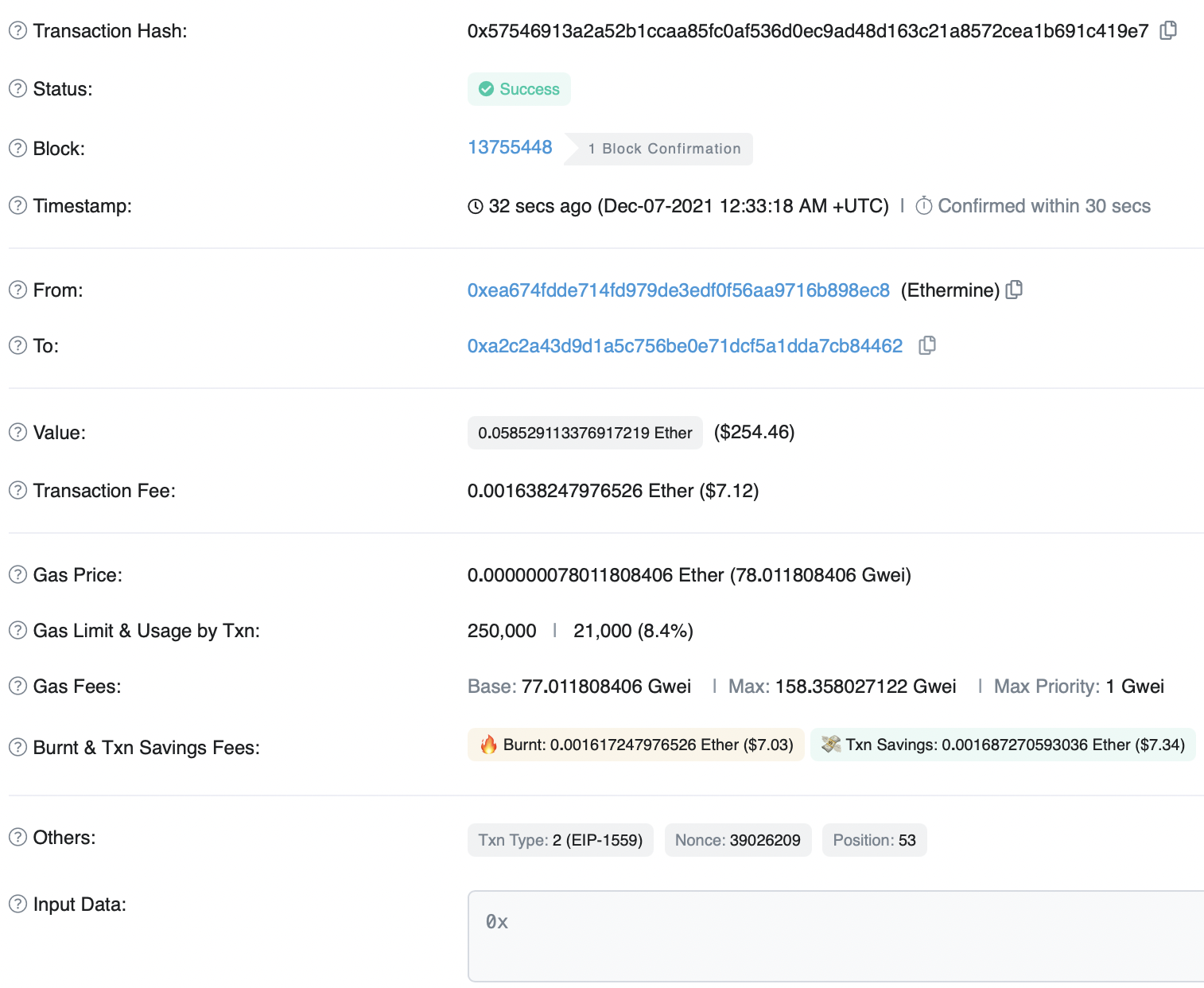1204x988 pixels.
Task: Click help icon beside To
Action: (17, 345)
